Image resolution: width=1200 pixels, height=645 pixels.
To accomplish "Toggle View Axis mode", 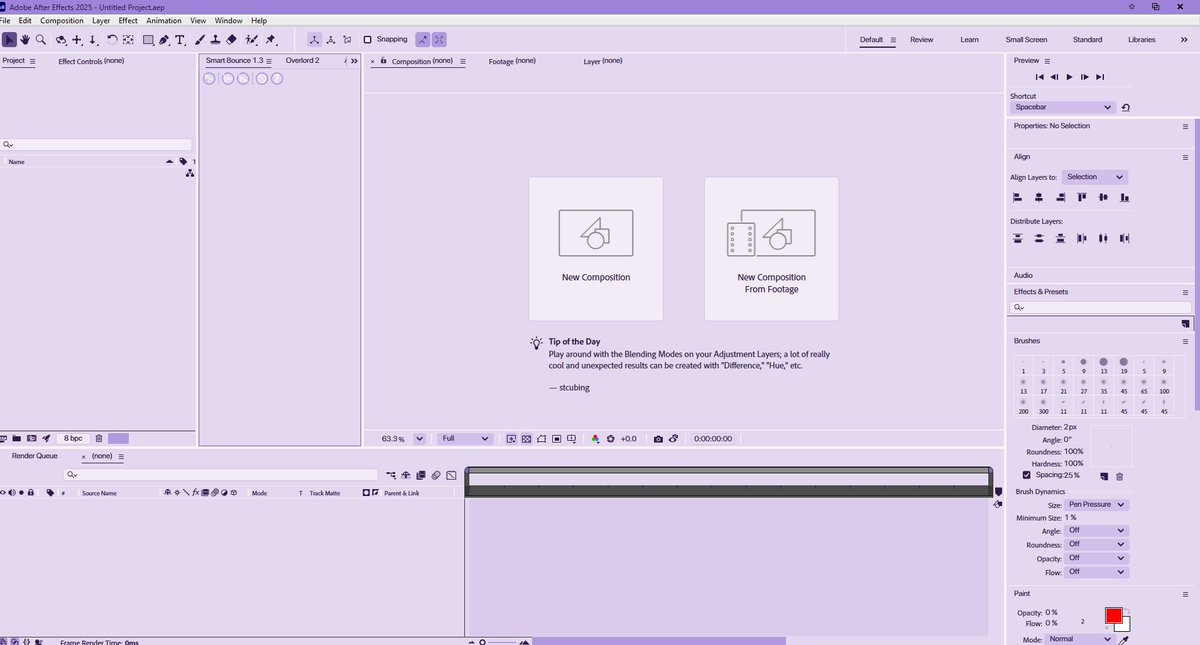I will (x=347, y=40).
